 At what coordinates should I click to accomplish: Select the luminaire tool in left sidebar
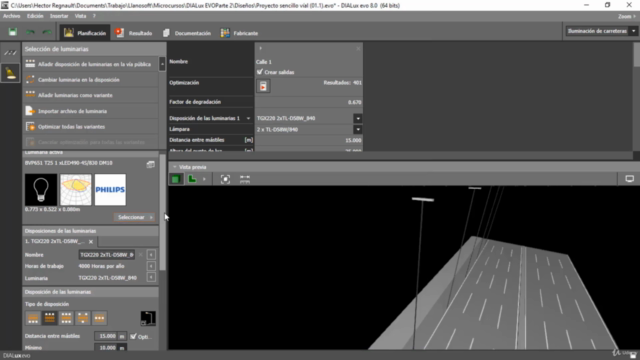click(10, 73)
